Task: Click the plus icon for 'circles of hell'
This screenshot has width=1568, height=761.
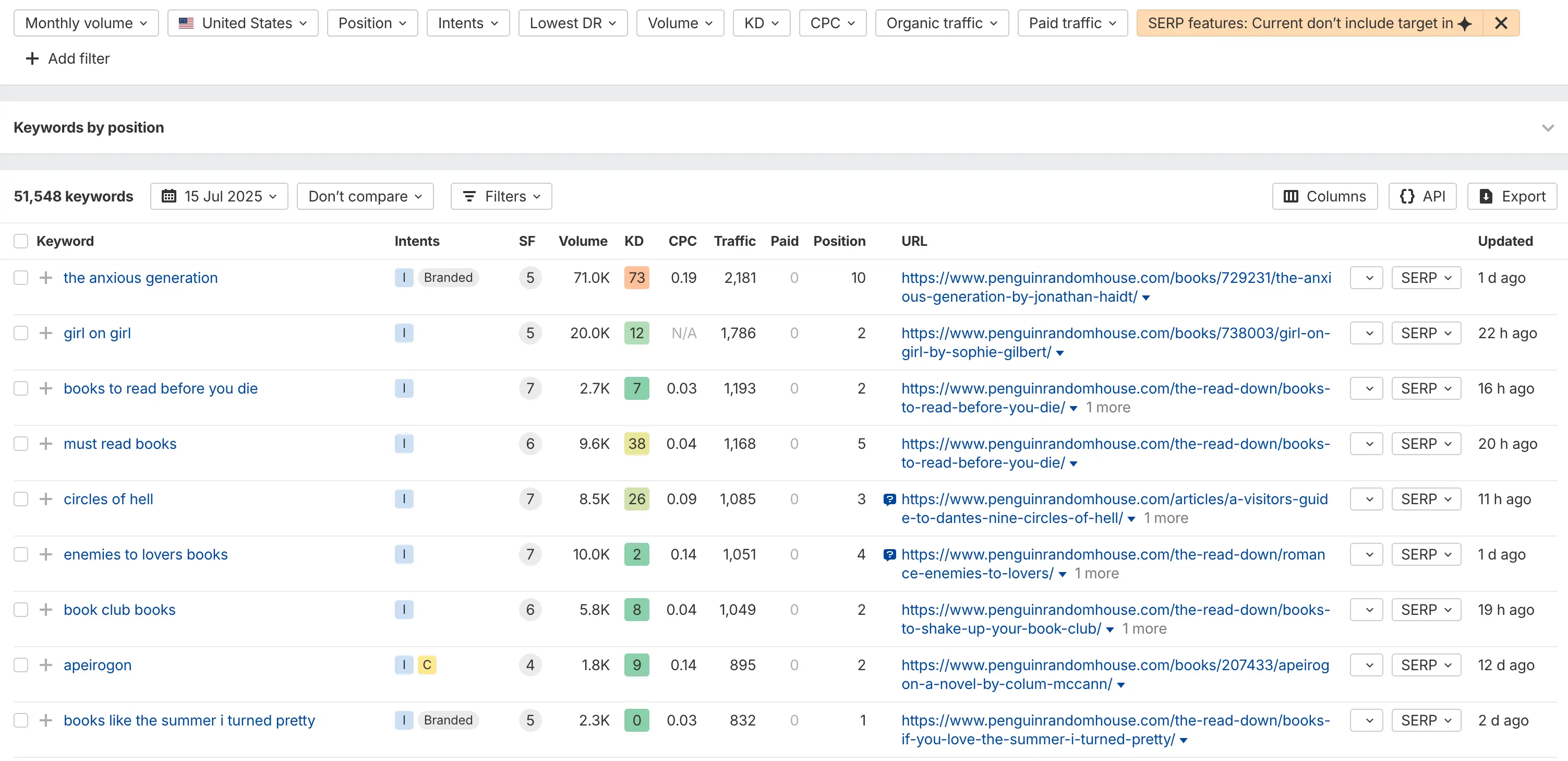Action: [x=46, y=499]
